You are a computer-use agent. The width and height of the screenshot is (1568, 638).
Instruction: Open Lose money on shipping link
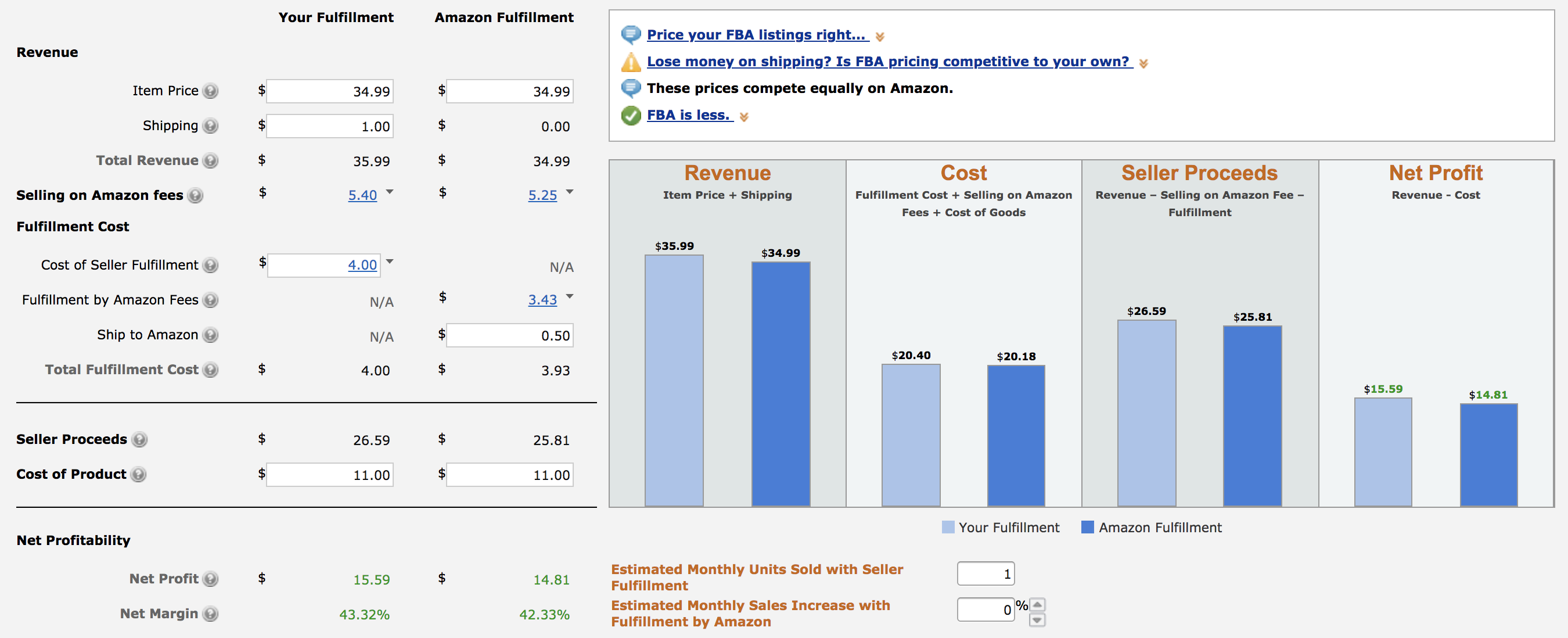click(889, 62)
